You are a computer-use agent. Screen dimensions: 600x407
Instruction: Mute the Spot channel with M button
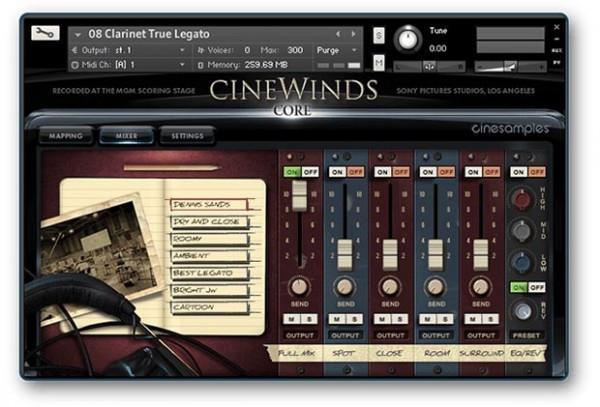pyautogui.click(x=337, y=319)
